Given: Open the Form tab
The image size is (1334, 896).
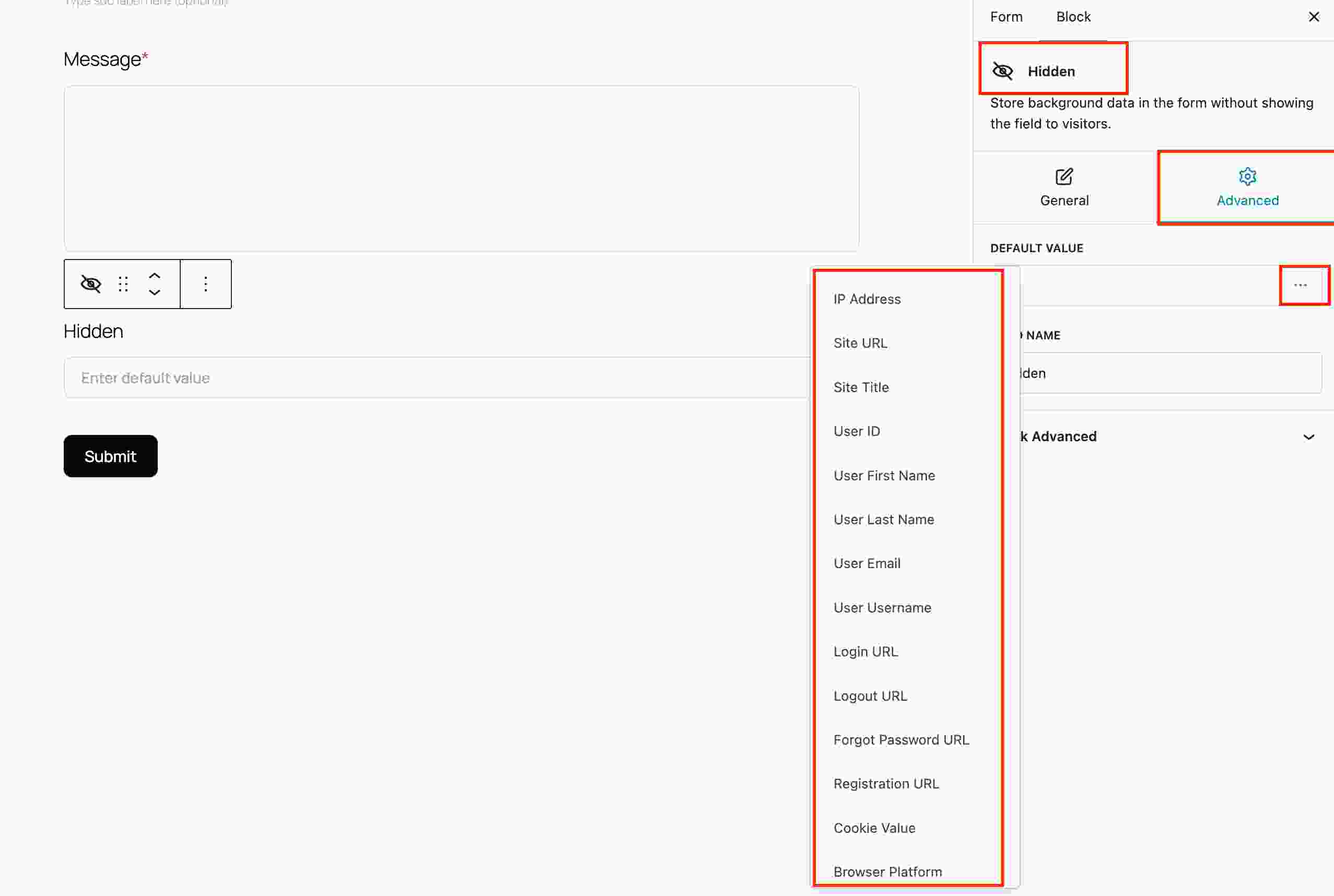Looking at the screenshot, I should coord(1007,17).
